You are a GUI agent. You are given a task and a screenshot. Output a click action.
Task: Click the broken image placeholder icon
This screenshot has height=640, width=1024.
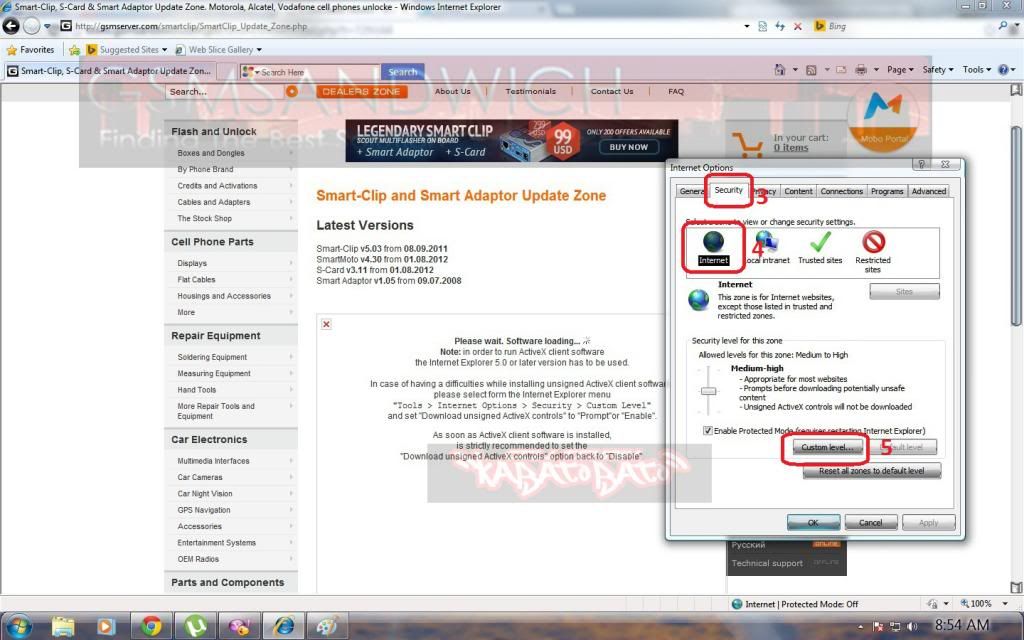pyautogui.click(x=327, y=324)
